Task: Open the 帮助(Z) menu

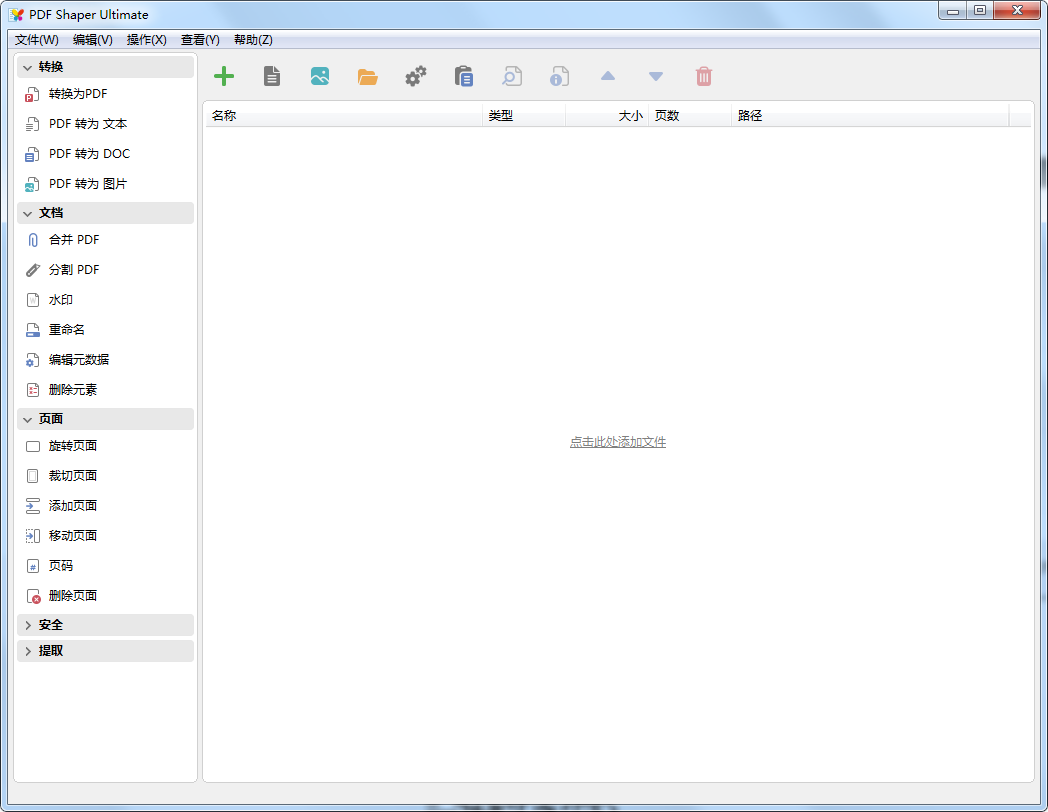Action: [253, 40]
